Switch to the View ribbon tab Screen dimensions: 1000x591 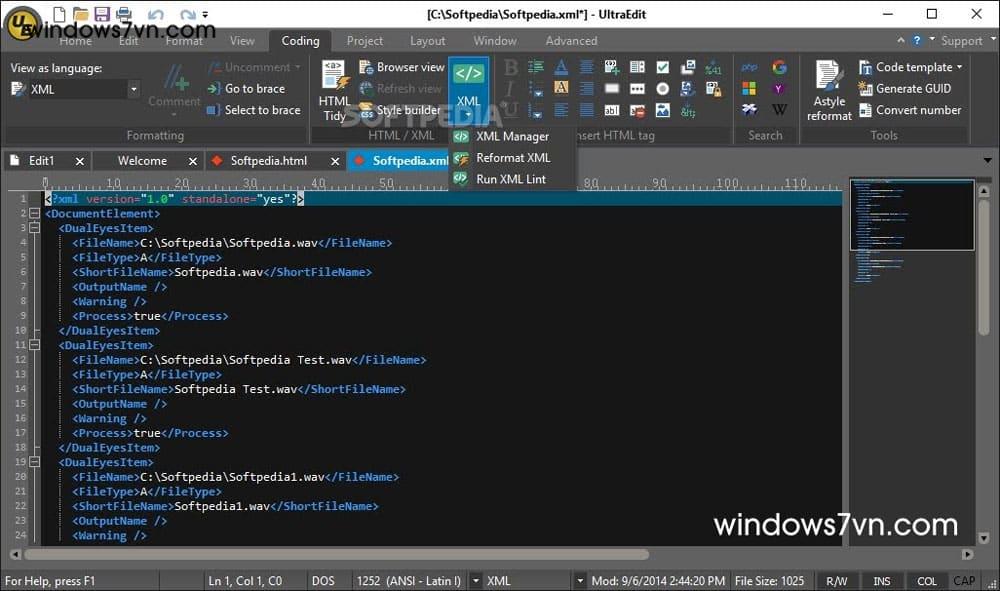pos(242,41)
